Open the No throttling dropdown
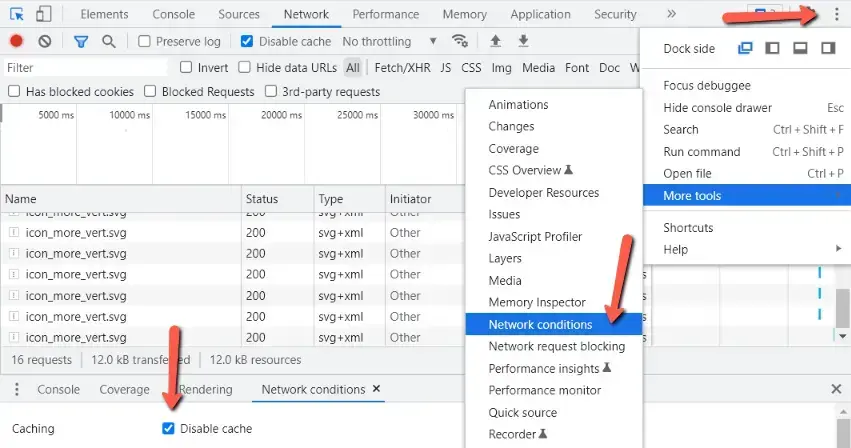This screenshot has height=448, width=851. [389, 42]
